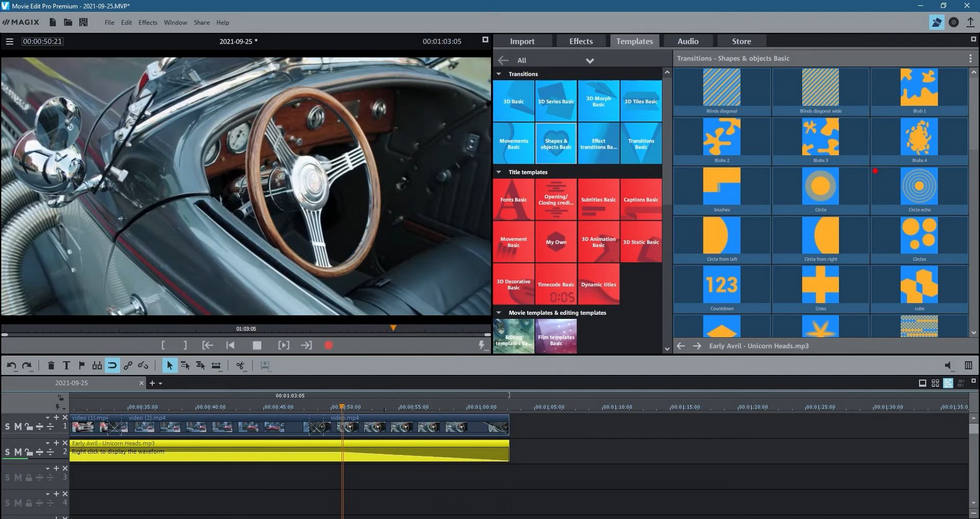Switch to the Store tab
This screenshot has width=980, height=519.
pos(741,41)
